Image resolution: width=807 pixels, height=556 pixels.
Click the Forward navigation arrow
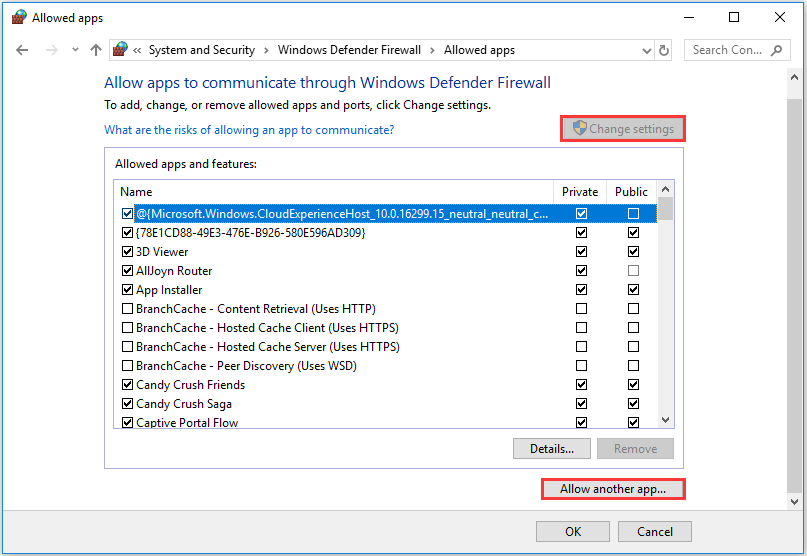coord(51,50)
